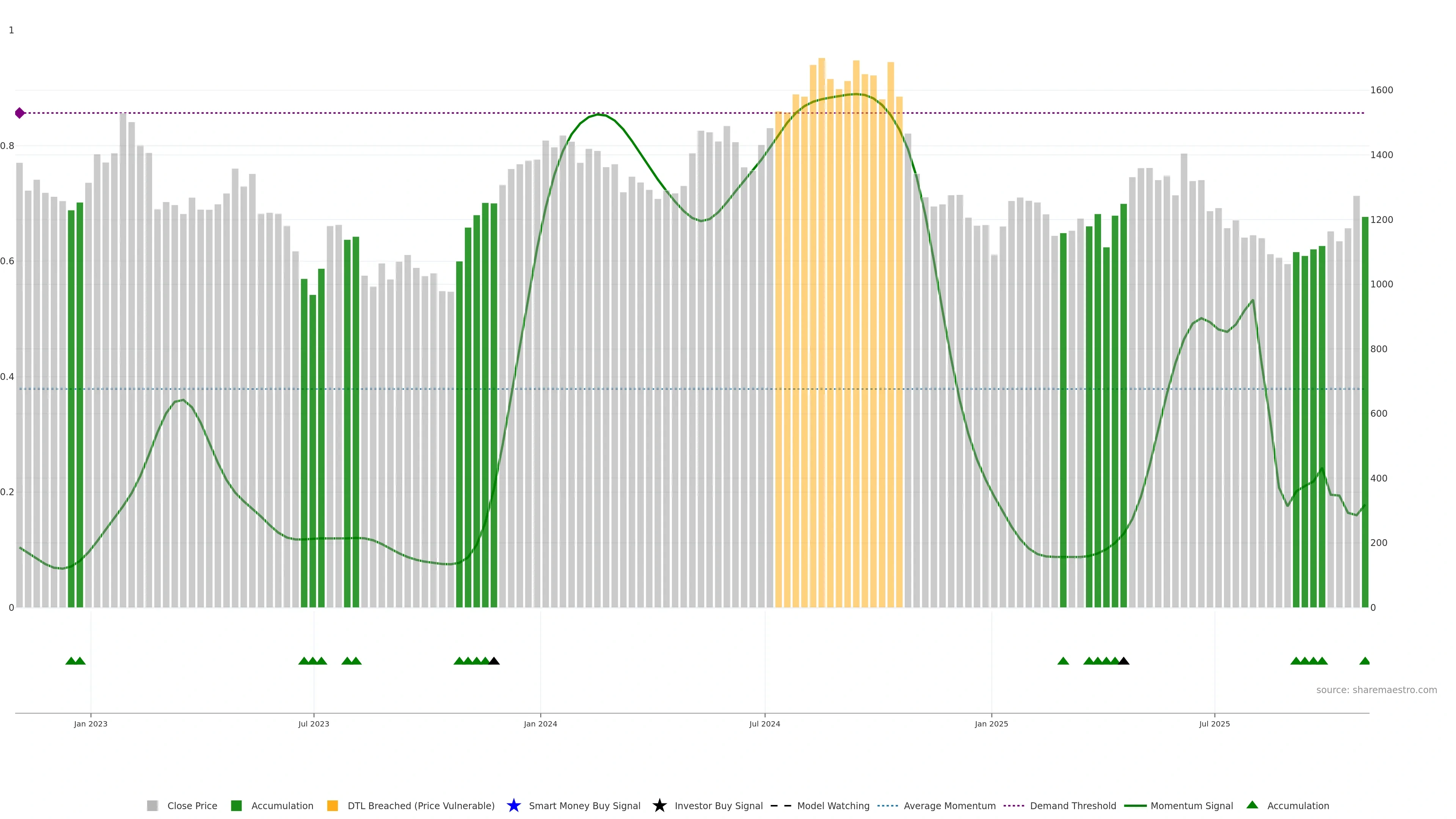The image size is (1456, 819).
Task: Toggle the Close Price legend entry
Action: pos(191,806)
